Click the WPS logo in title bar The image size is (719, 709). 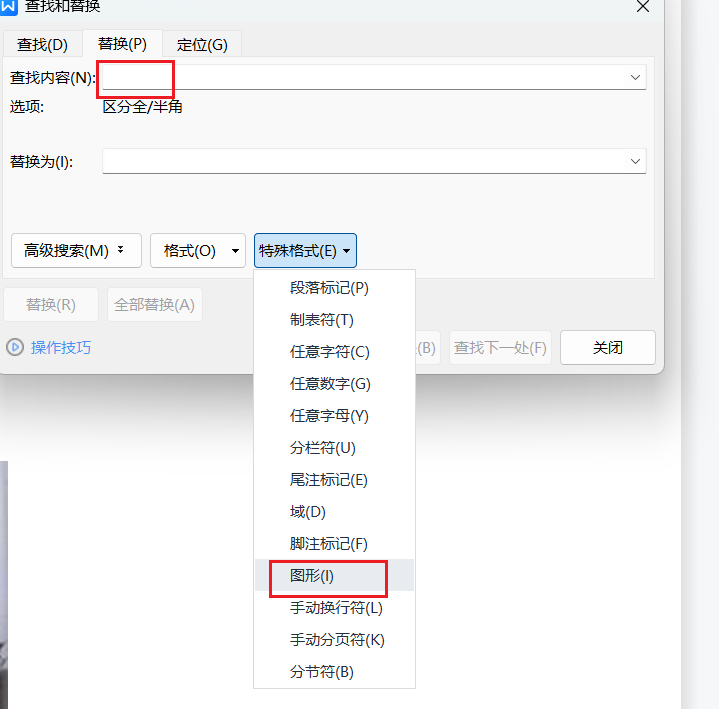9,6
